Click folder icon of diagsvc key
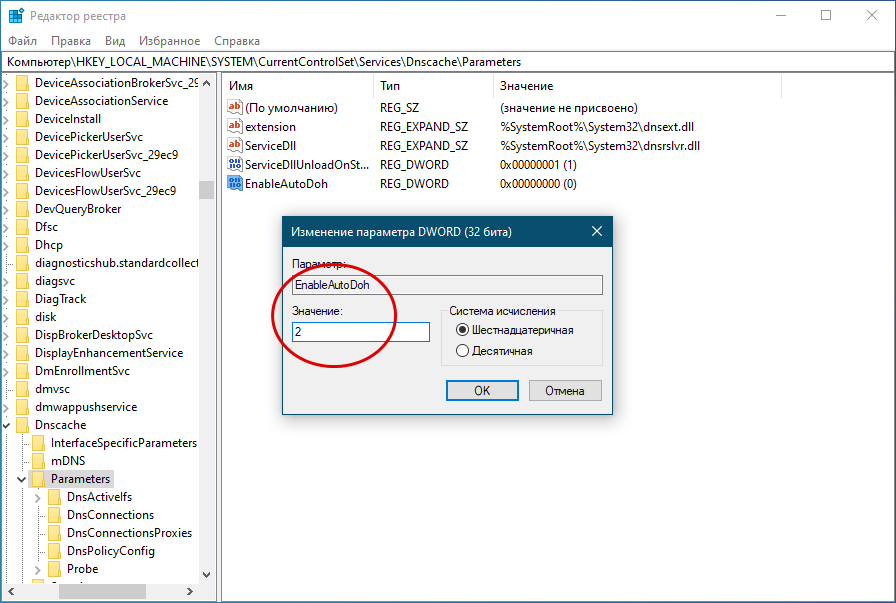 coord(23,281)
